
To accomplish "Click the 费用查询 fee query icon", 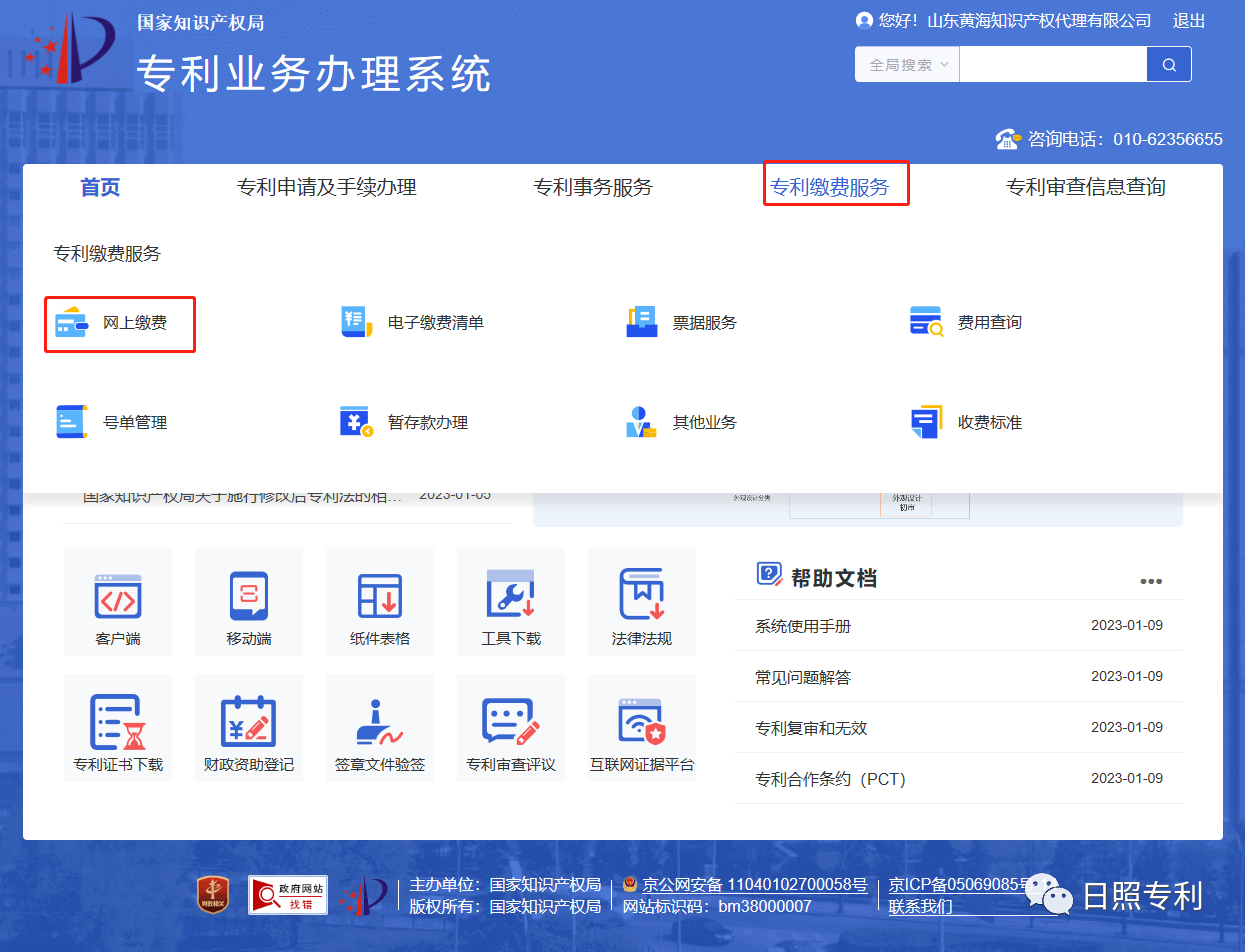I will click(x=926, y=322).
